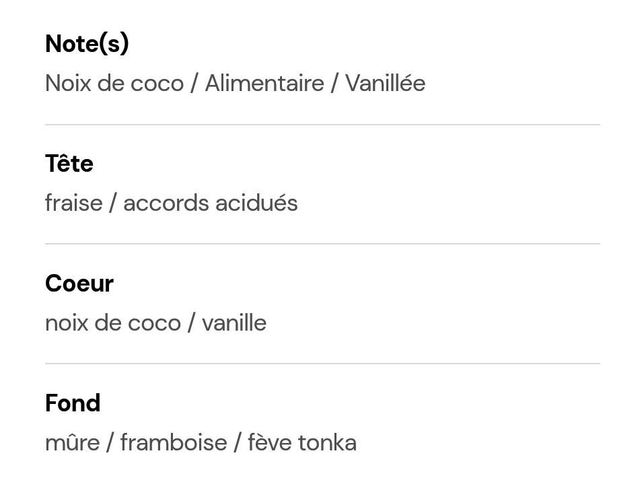
Task: Click the slash between Alimentaire and Vanillée
Action: tap(335, 83)
